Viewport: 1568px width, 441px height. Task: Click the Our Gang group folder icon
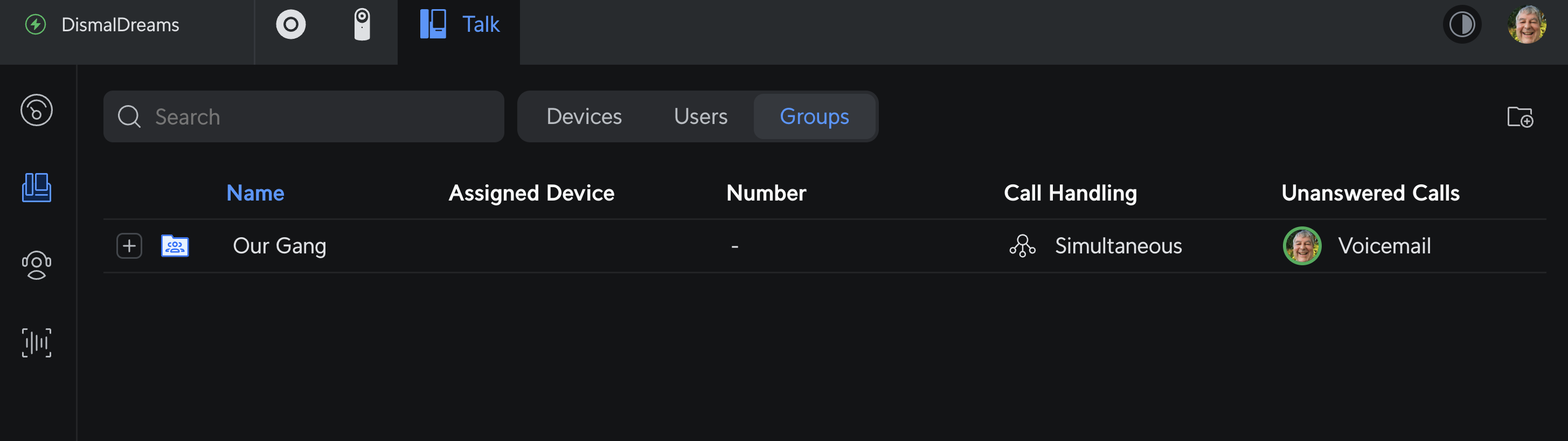pyautogui.click(x=175, y=246)
